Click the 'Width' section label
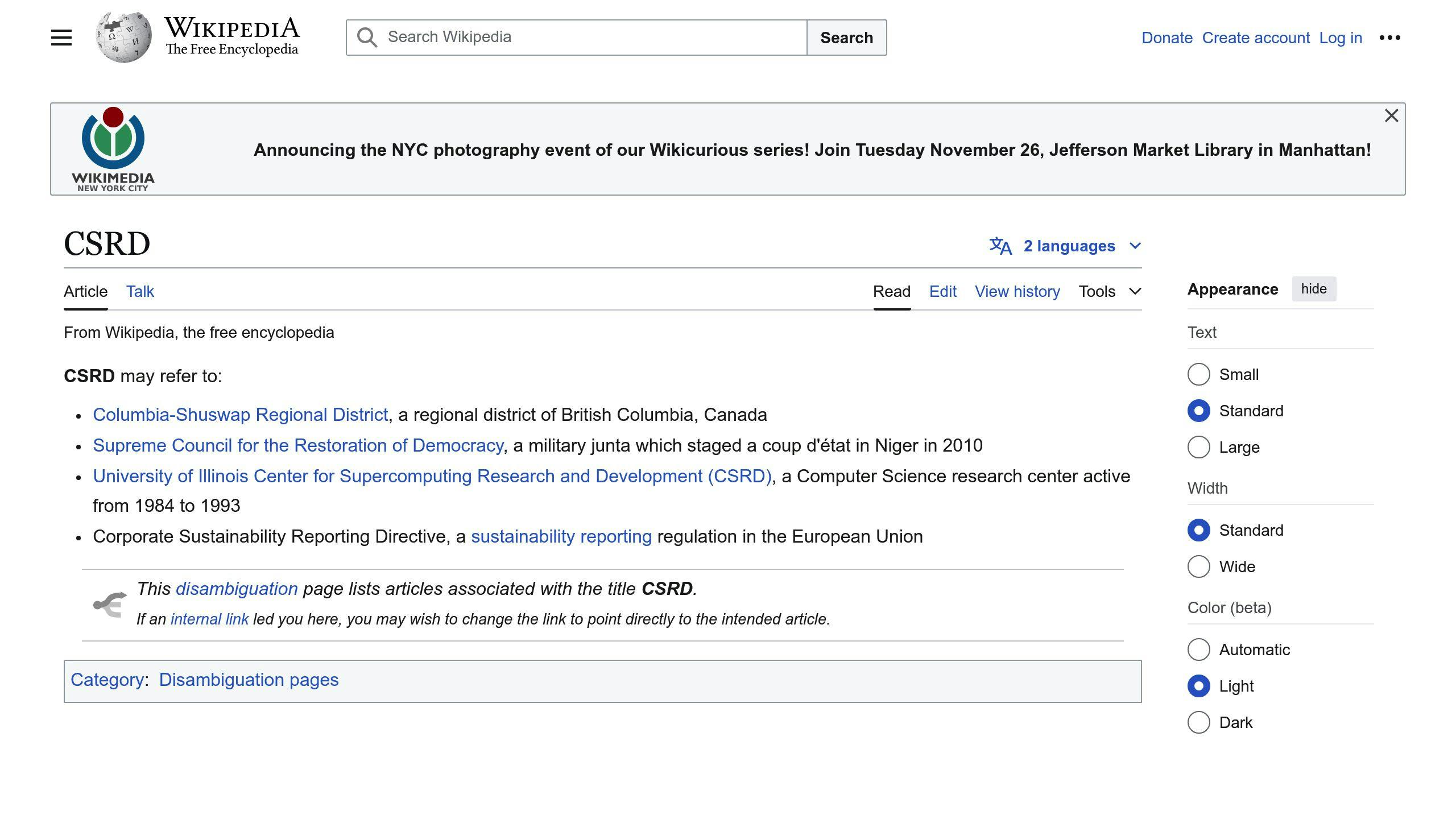 (x=1207, y=488)
